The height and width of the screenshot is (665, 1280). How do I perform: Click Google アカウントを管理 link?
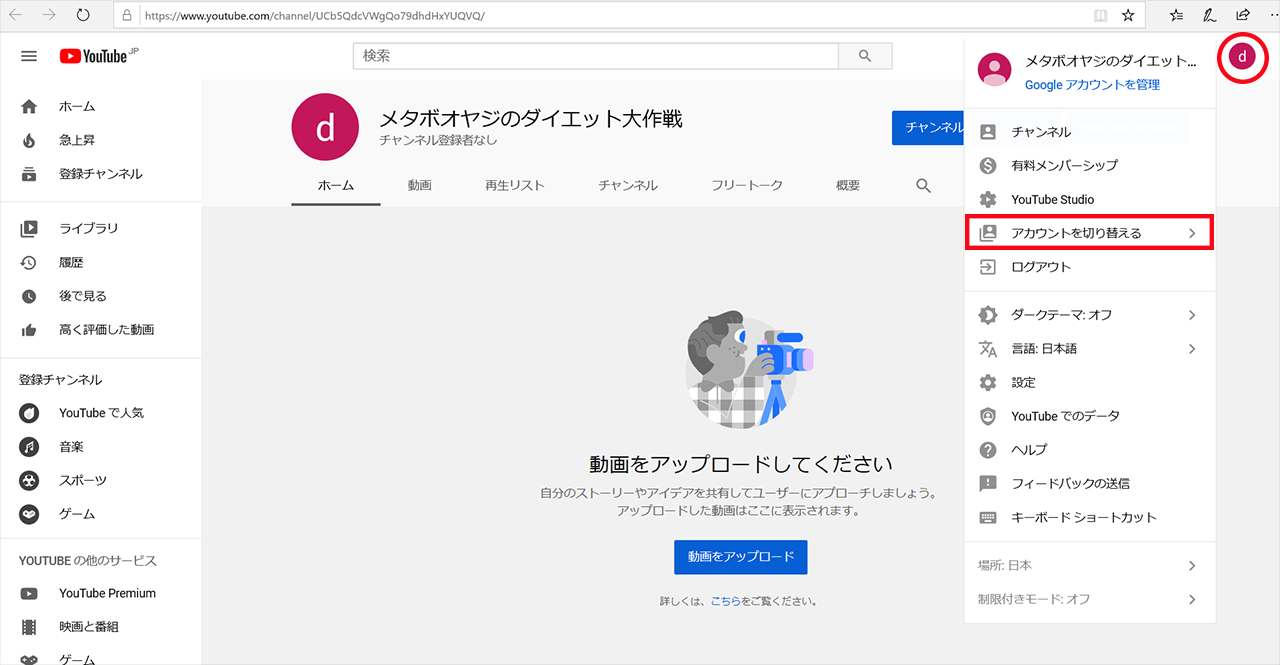point(1092,85)
